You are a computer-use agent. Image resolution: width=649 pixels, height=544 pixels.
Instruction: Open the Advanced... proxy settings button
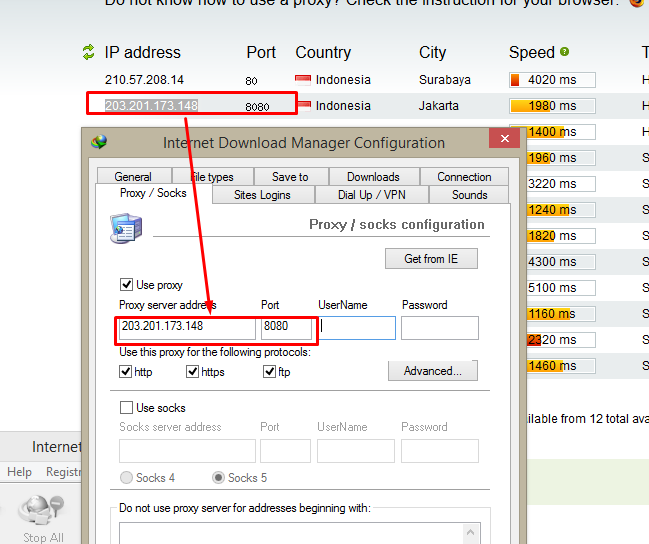pos(433,371)
